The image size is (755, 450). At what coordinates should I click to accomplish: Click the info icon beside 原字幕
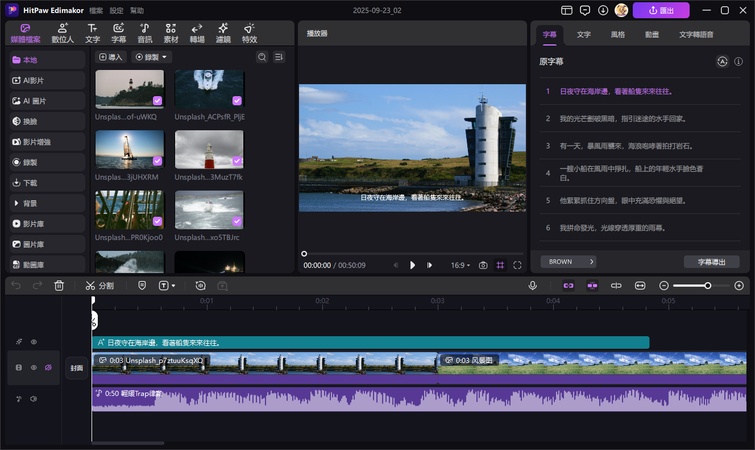[738, 62]
